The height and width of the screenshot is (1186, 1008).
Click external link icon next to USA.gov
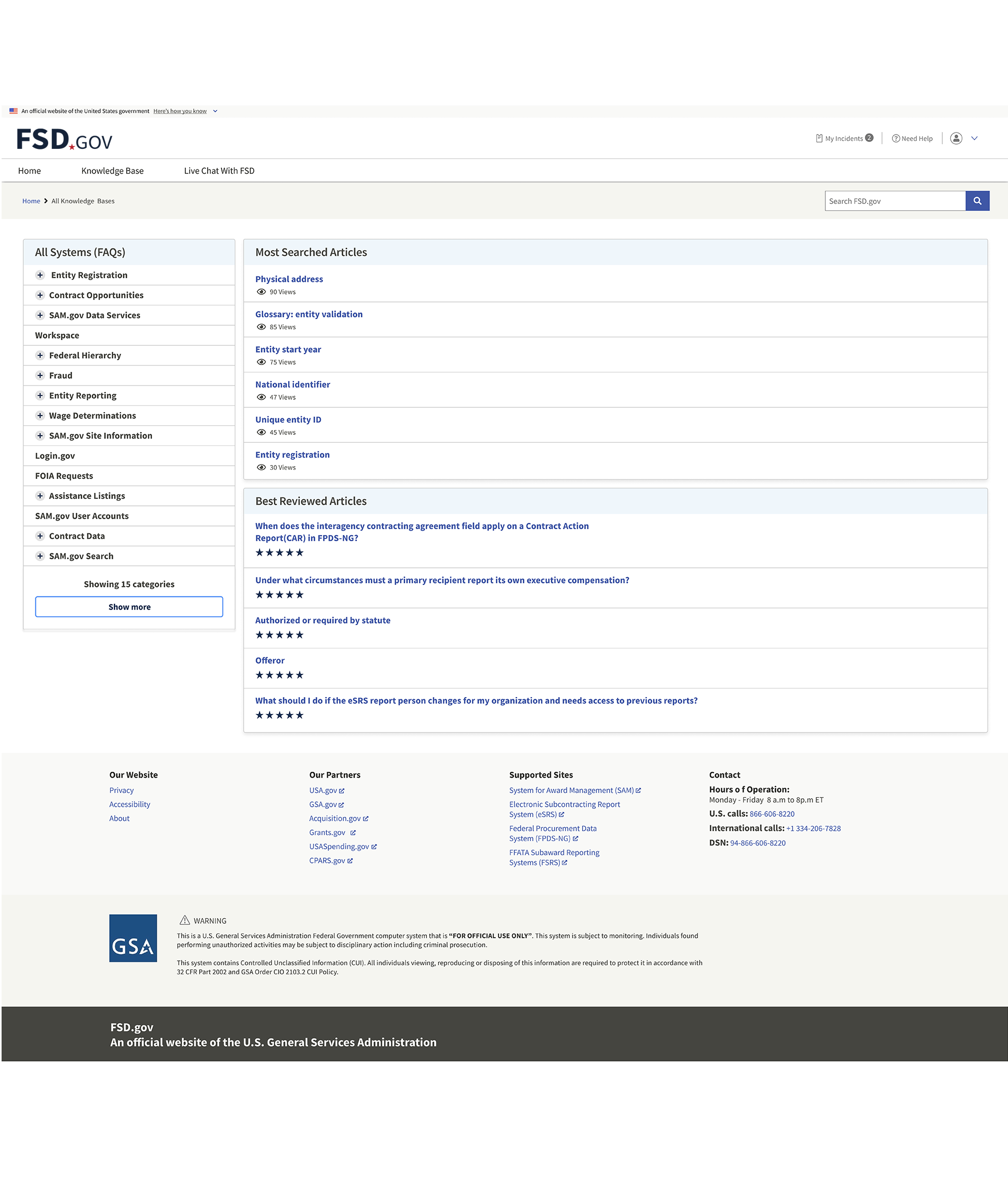(342, 791)
